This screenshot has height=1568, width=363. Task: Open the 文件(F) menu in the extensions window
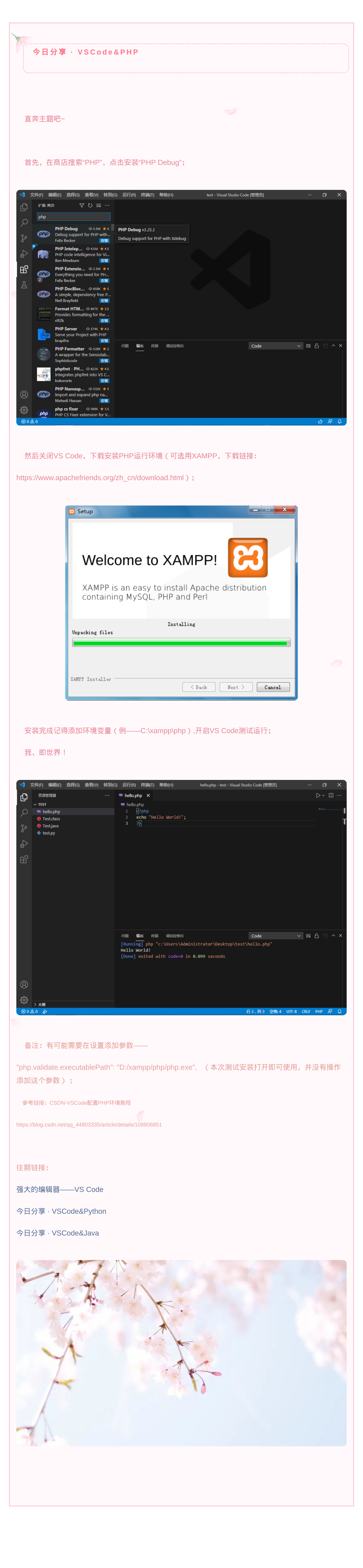37,195
